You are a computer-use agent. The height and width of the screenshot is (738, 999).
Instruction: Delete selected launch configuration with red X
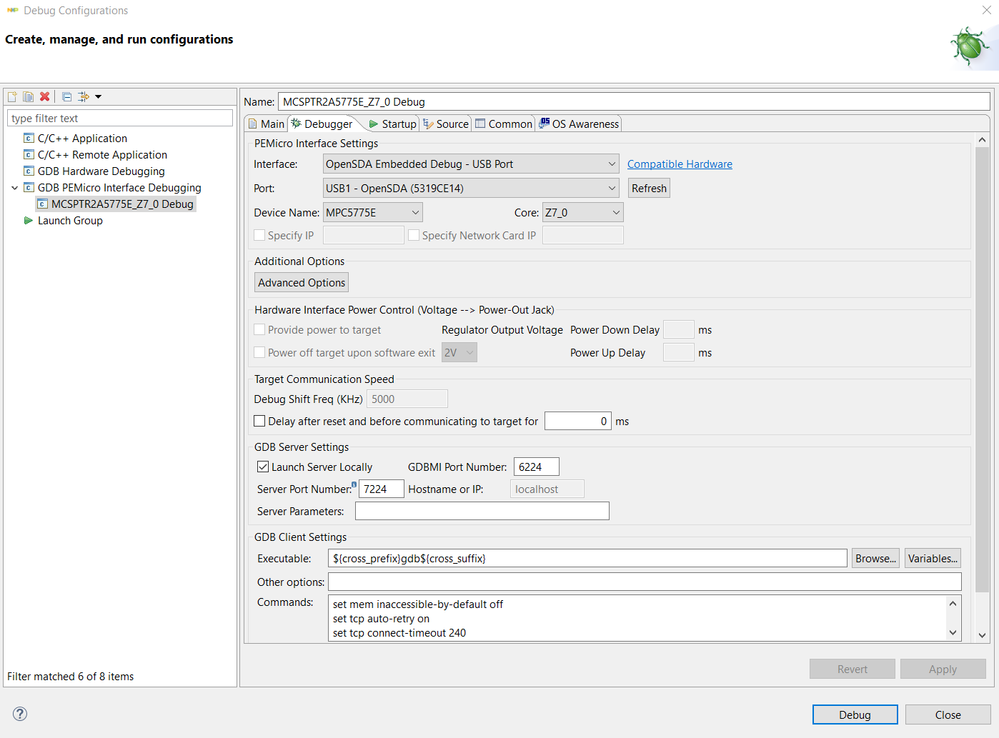pyautogui.click(x=44, y=97)
